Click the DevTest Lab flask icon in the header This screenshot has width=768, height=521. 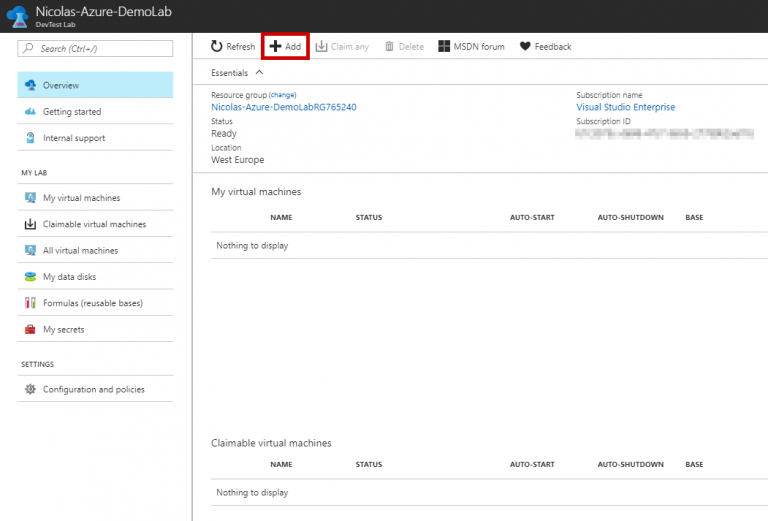click(18, 17)
